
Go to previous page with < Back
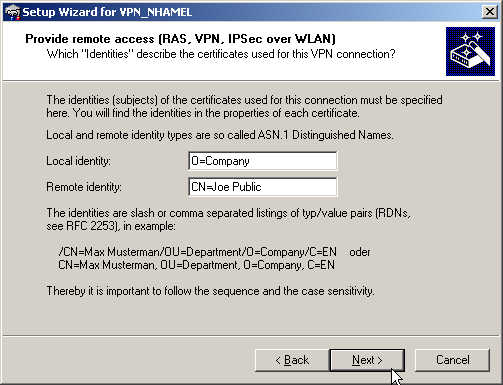coord(292,360)
